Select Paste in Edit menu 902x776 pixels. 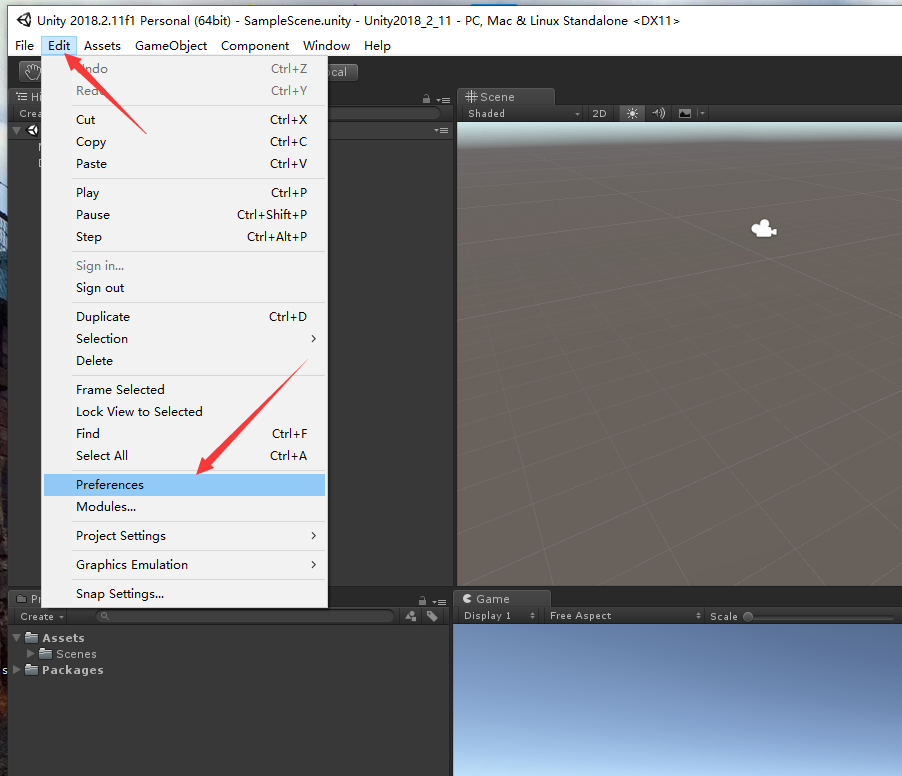tap(185, 163)
